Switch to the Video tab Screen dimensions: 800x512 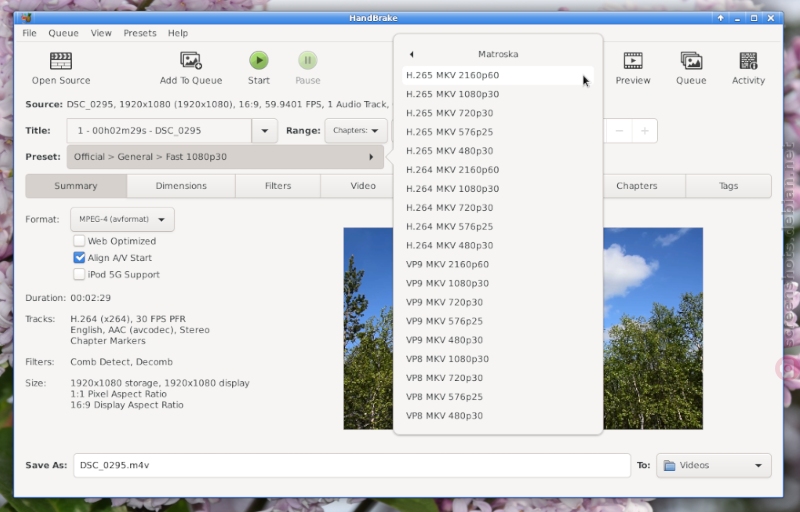[363, 186]
